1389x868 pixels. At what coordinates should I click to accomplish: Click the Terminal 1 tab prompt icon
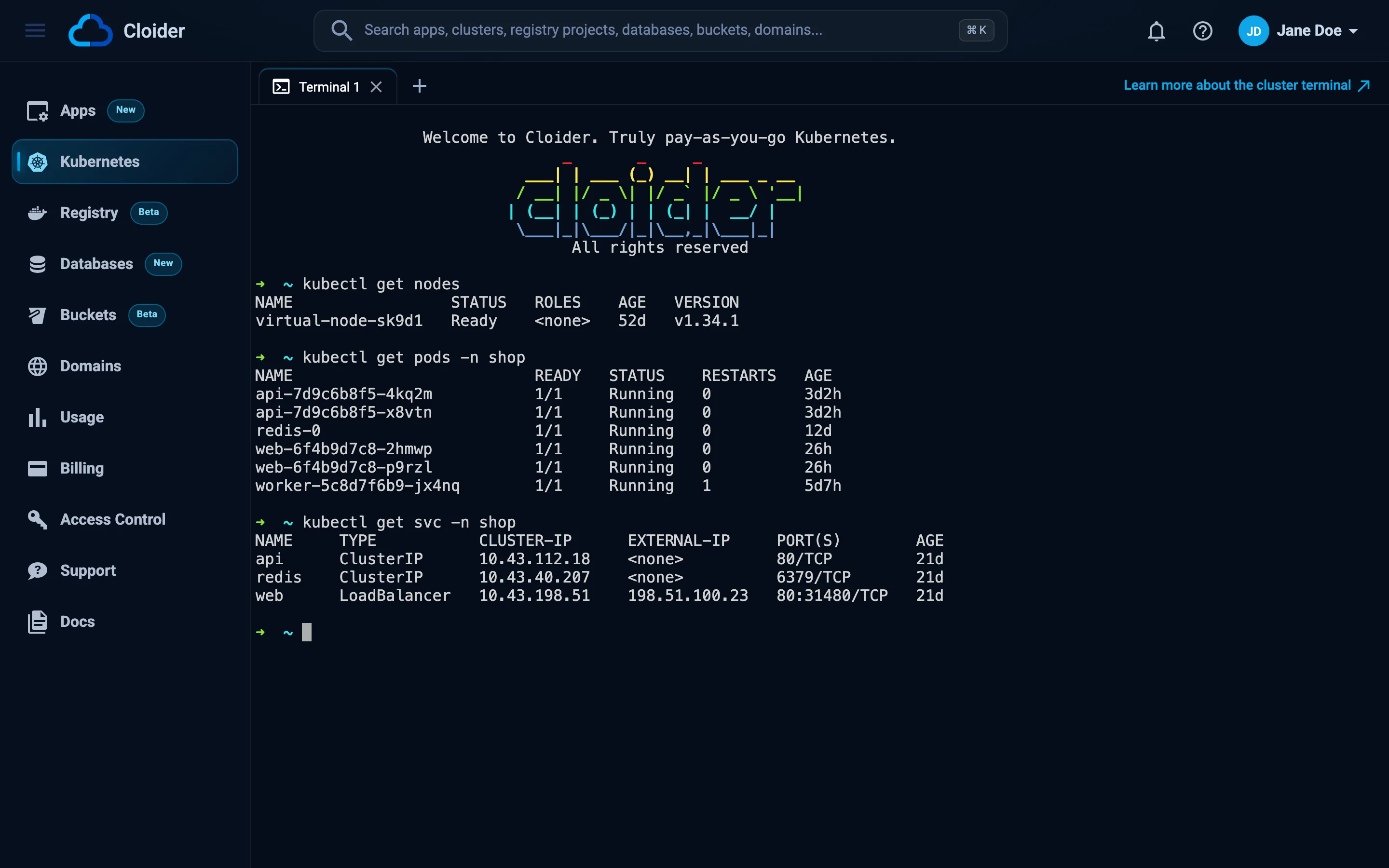pyautogui.click(x=281, y=87)
